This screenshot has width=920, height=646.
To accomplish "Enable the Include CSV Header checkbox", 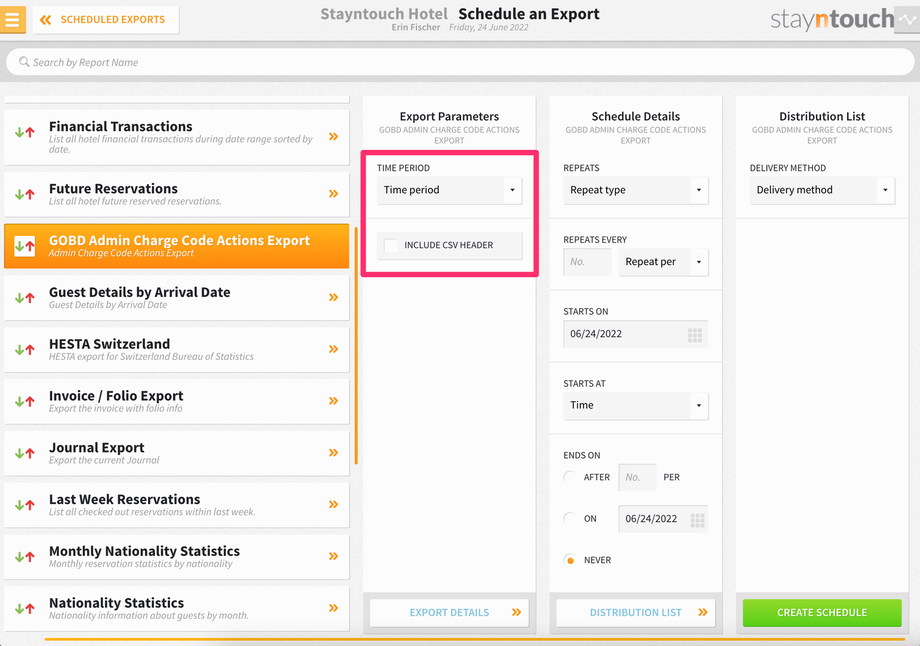I will (x=391, y=245).
